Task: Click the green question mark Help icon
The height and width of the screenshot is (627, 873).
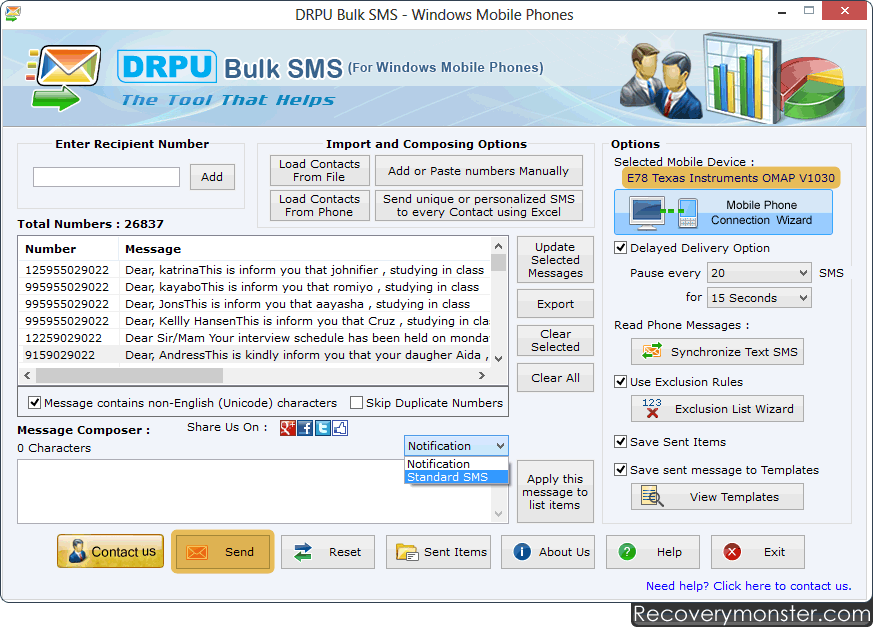Action: click(627, 552)
